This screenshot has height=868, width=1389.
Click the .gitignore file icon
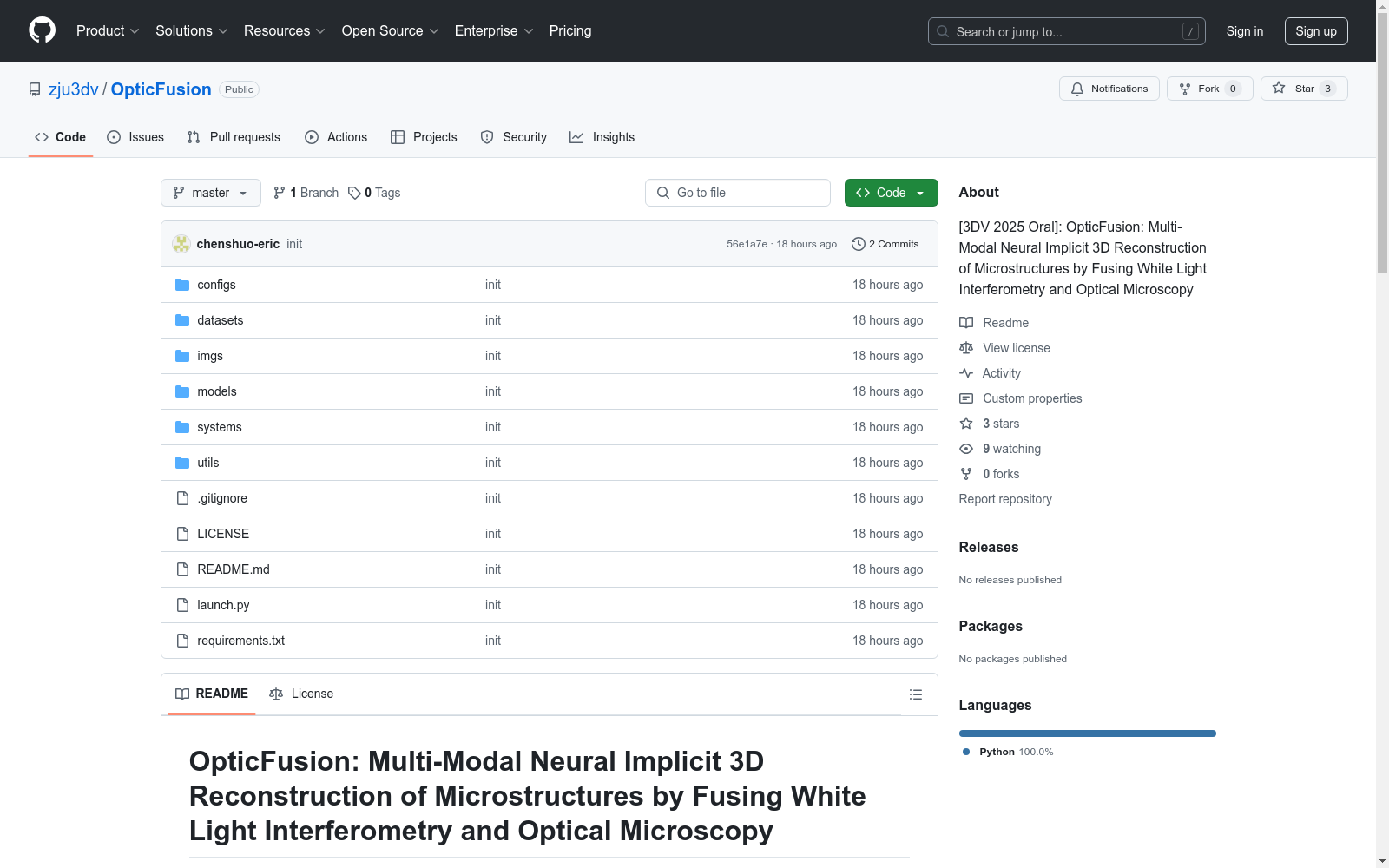pyautogui.click(x=182, y=498)
